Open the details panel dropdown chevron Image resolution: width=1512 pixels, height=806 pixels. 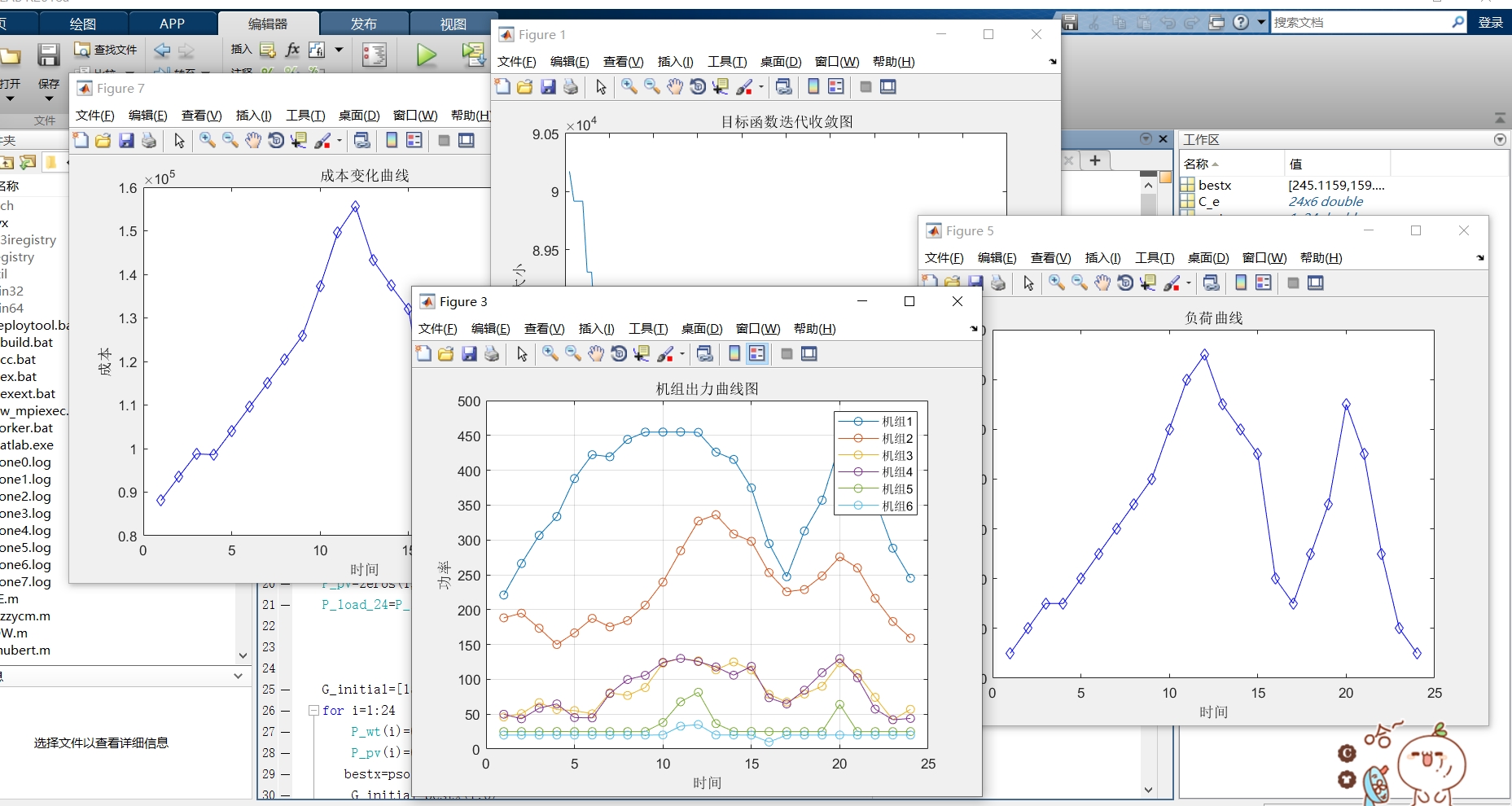point(238,676)
